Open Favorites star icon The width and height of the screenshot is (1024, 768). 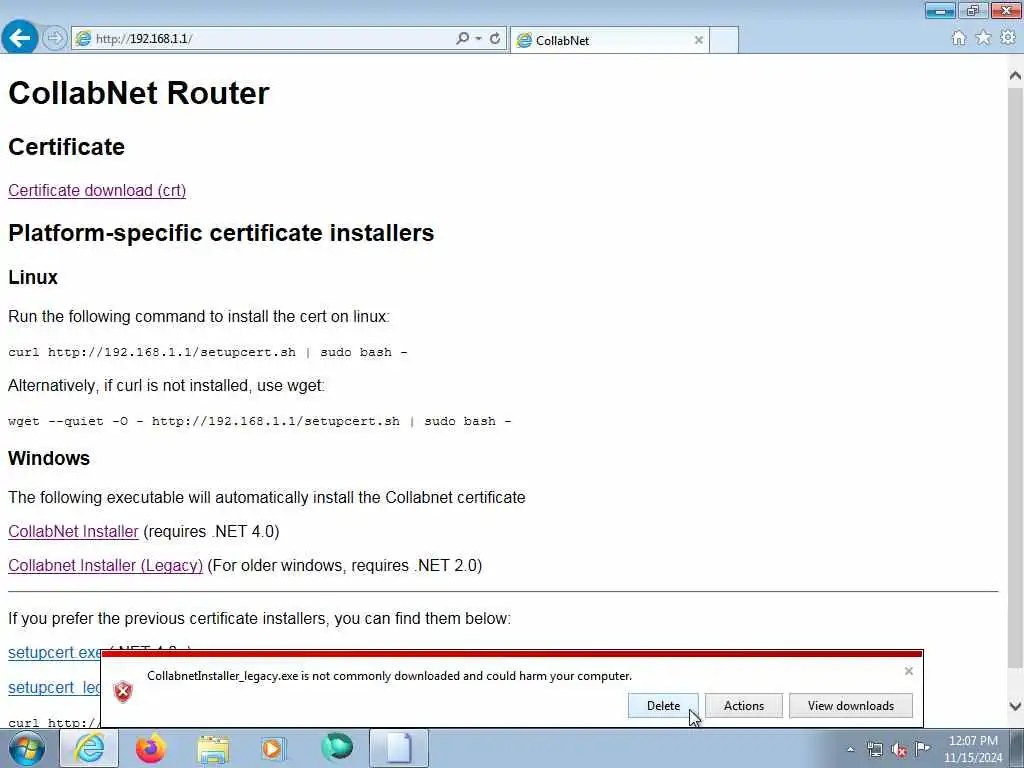pyautogui.click(x=983, y=38)
